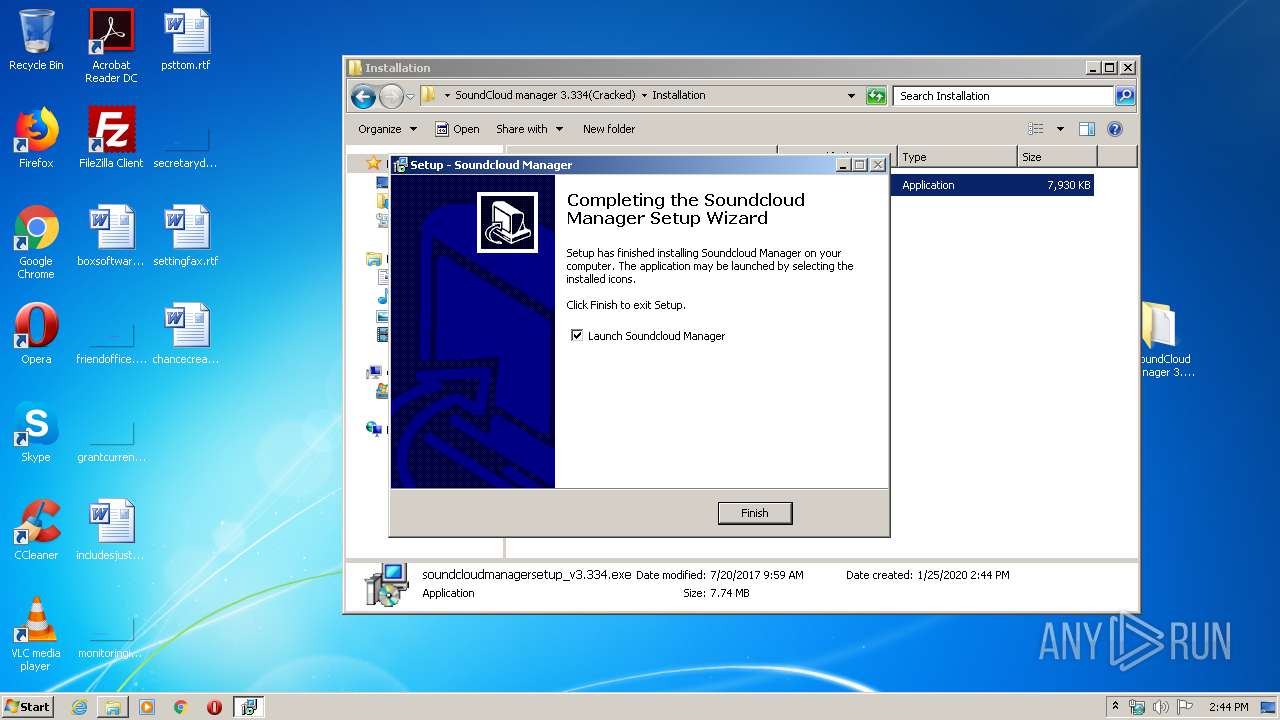Open the Recycle Bin desktop icon
1280x720 pixels.
[x=36, y=40]
